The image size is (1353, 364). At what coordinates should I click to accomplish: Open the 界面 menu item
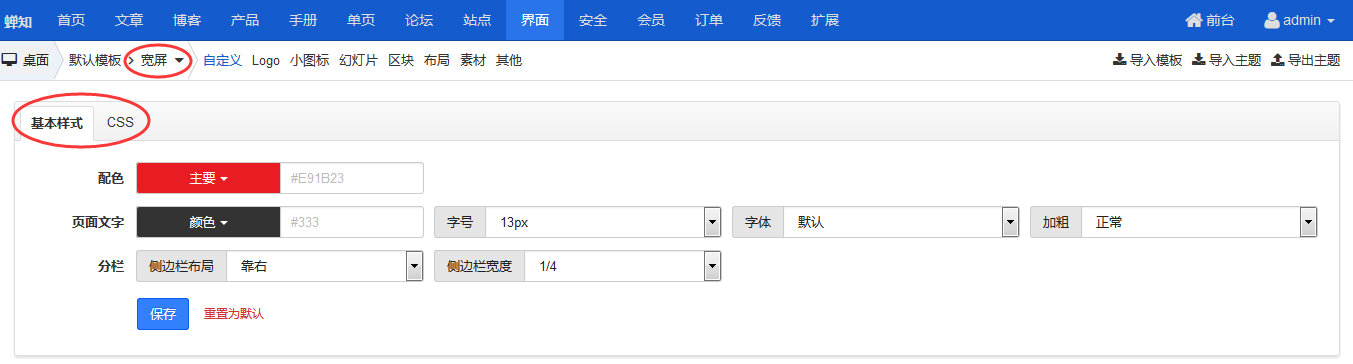click(534, 20)
